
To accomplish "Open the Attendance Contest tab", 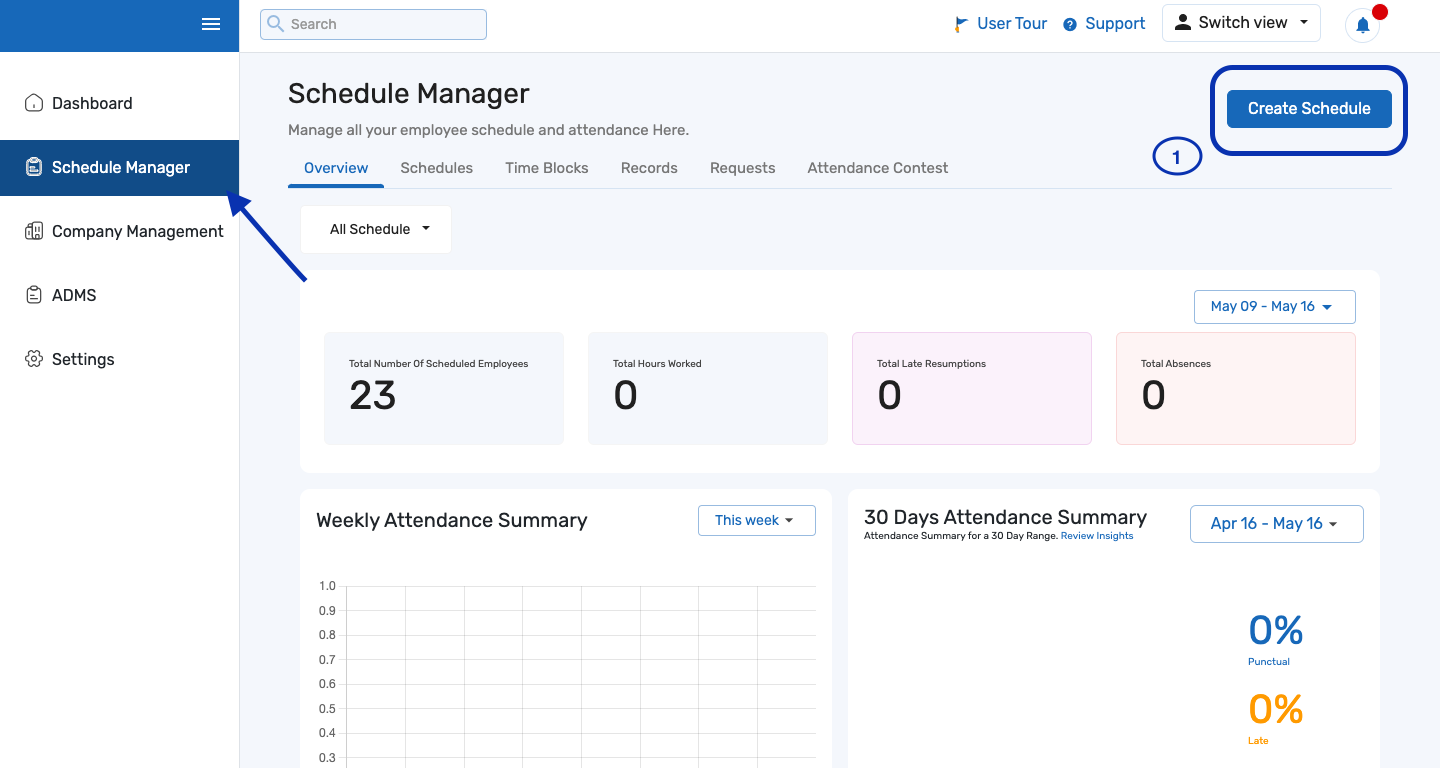I will pos(877,168).
